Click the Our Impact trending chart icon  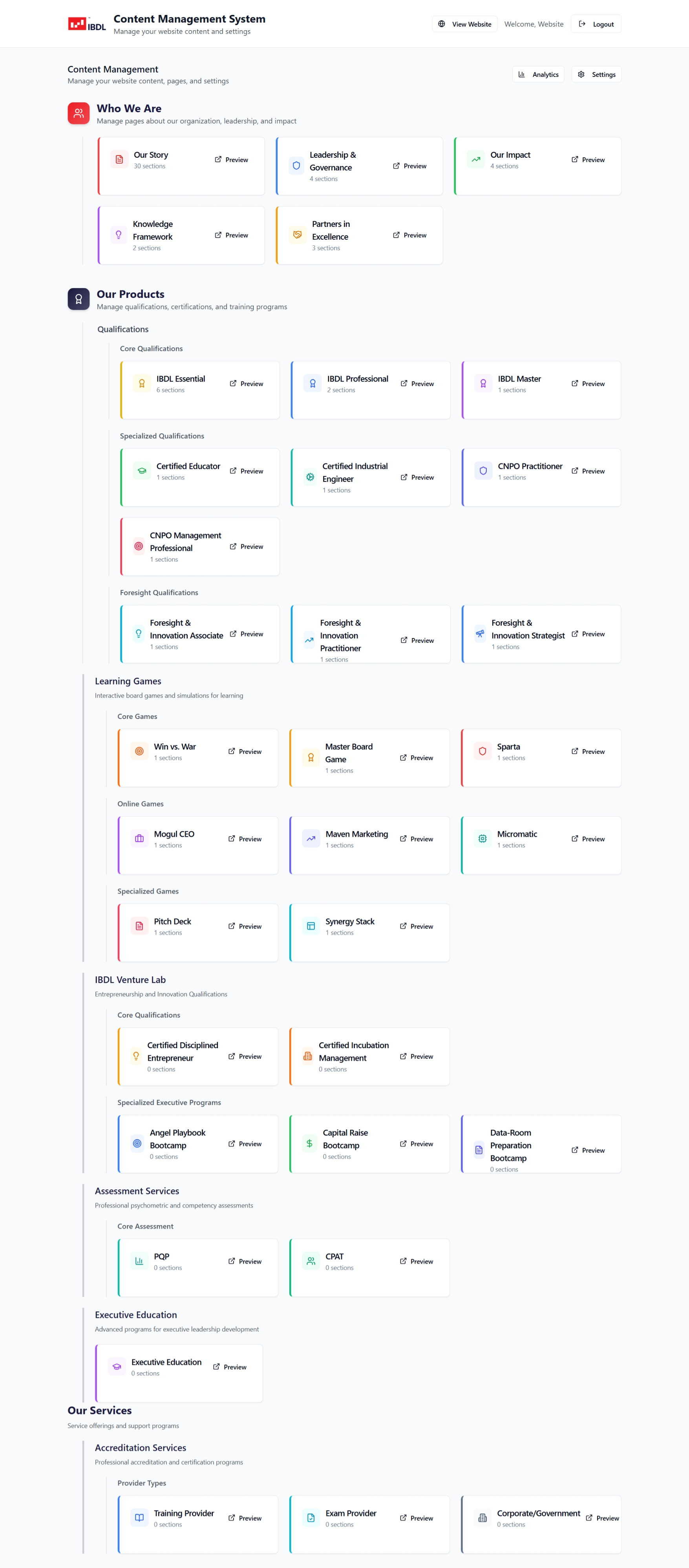coord(476,159)
